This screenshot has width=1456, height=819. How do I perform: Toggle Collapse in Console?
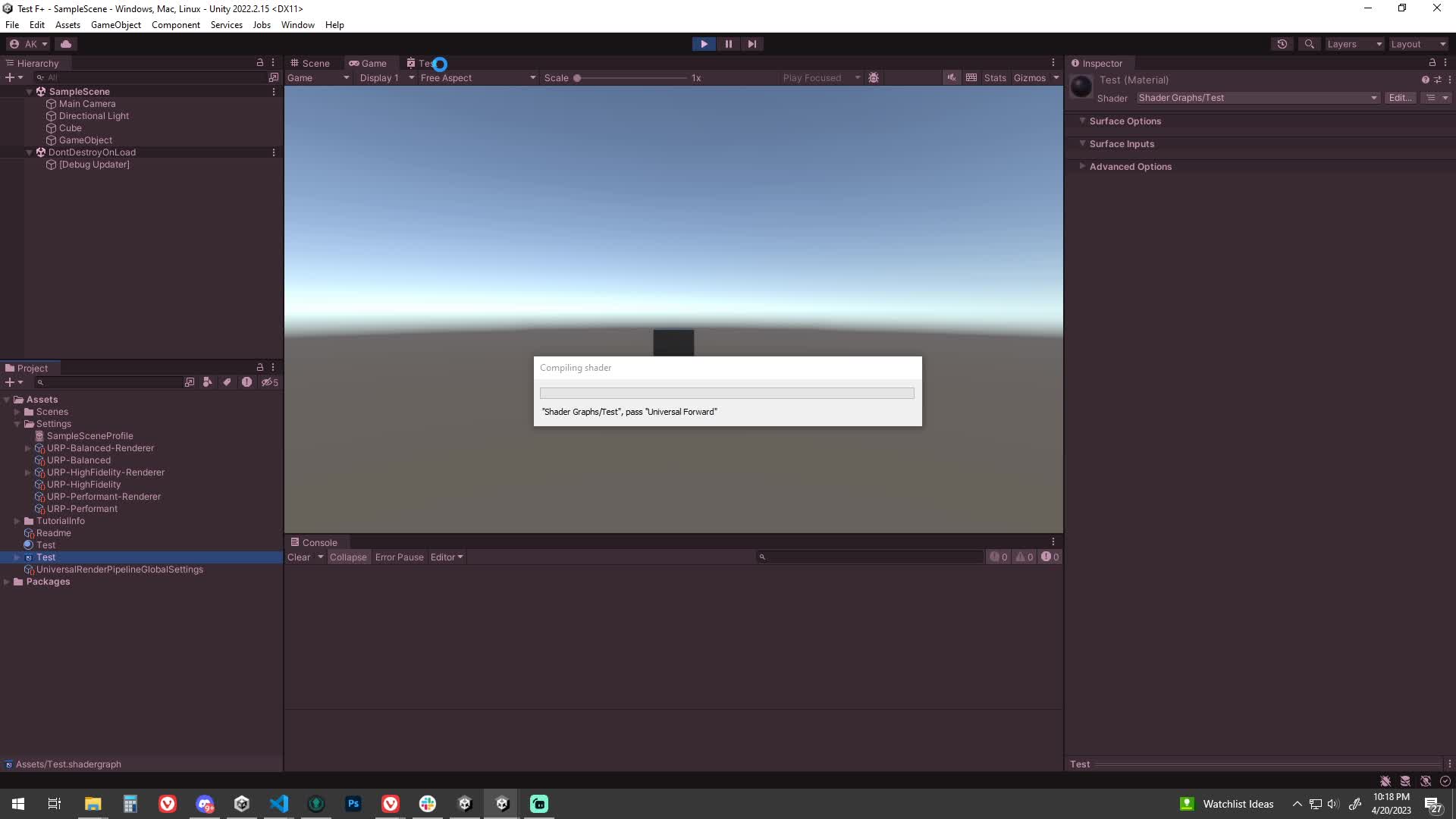click(347, 557)
